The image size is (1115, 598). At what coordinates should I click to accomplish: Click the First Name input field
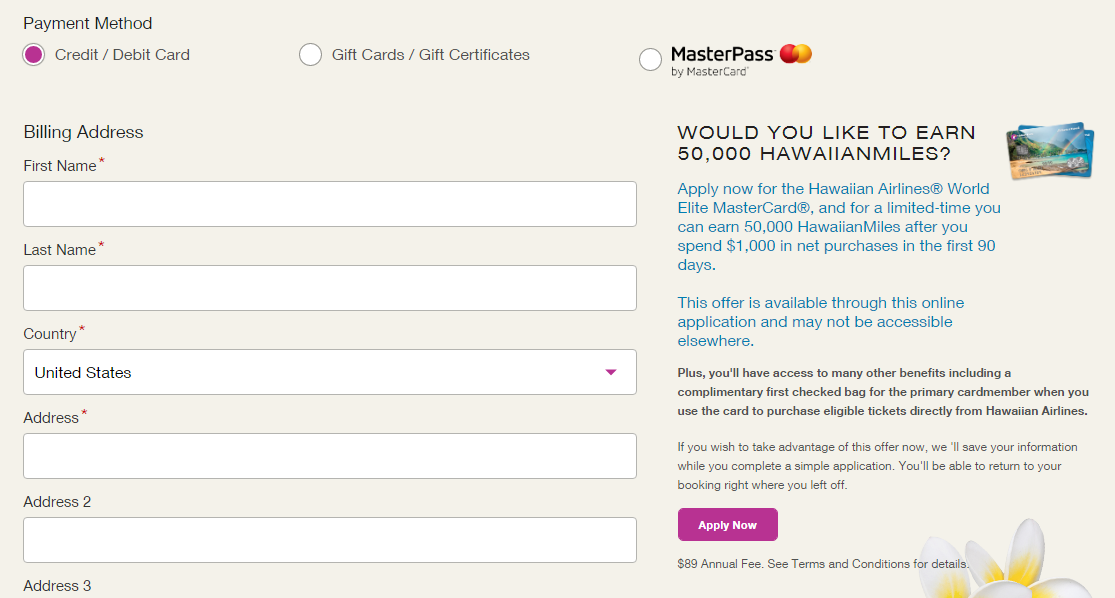coord(330,204)
